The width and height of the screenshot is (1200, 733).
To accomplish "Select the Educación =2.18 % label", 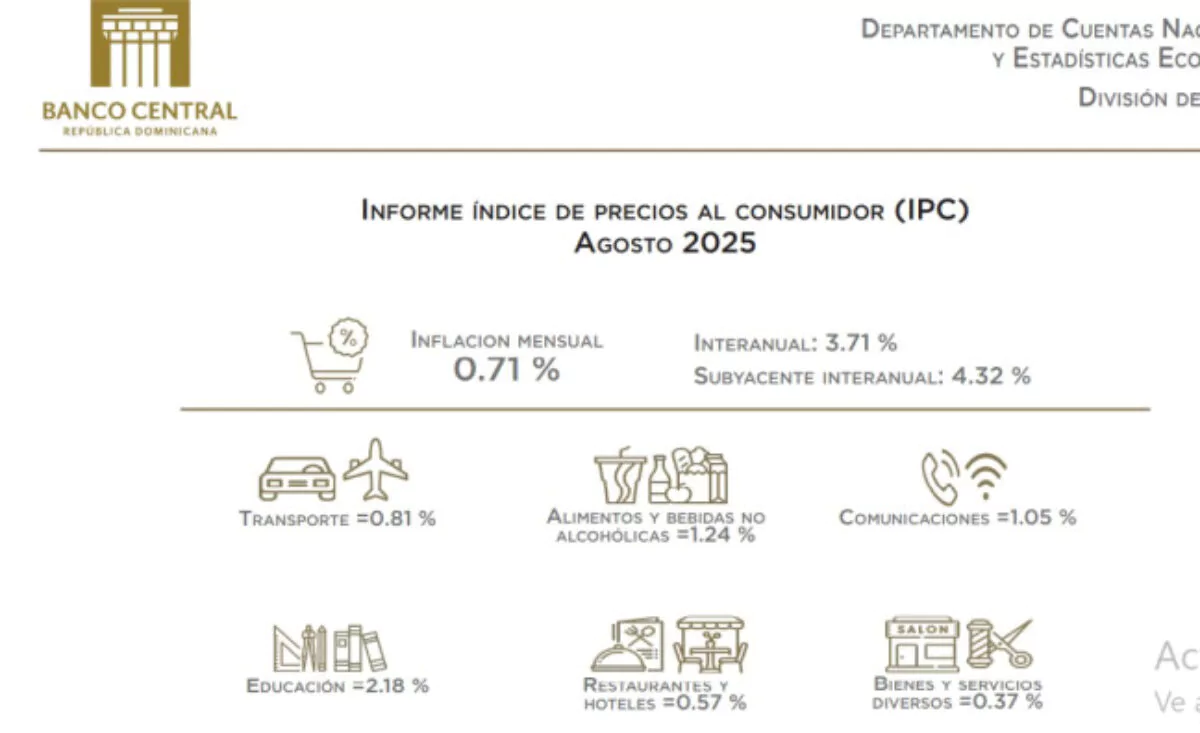I will pos(337,686).
